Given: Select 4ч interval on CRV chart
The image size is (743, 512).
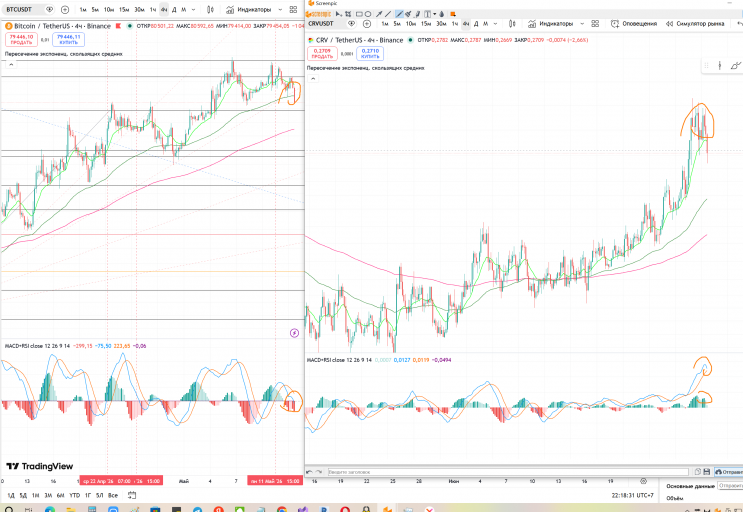Looking at the screenshot, I should (466, 24).
